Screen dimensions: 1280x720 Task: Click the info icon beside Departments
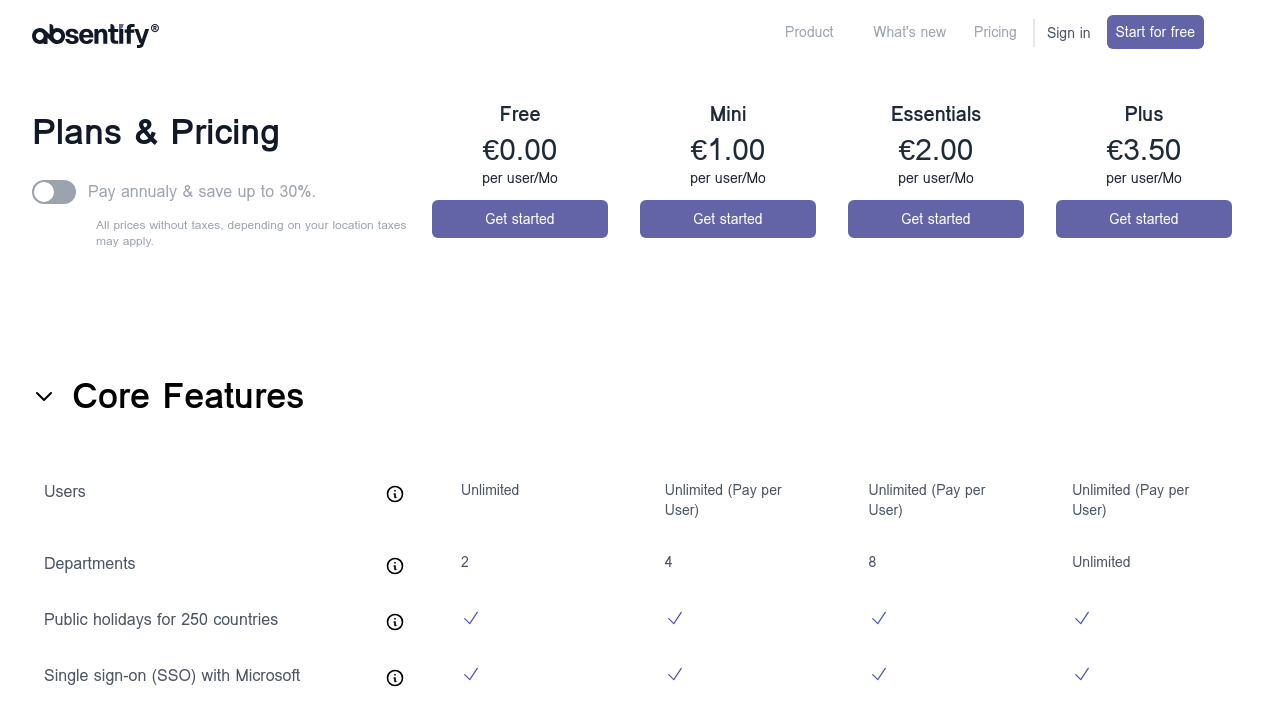pos(395,566)
